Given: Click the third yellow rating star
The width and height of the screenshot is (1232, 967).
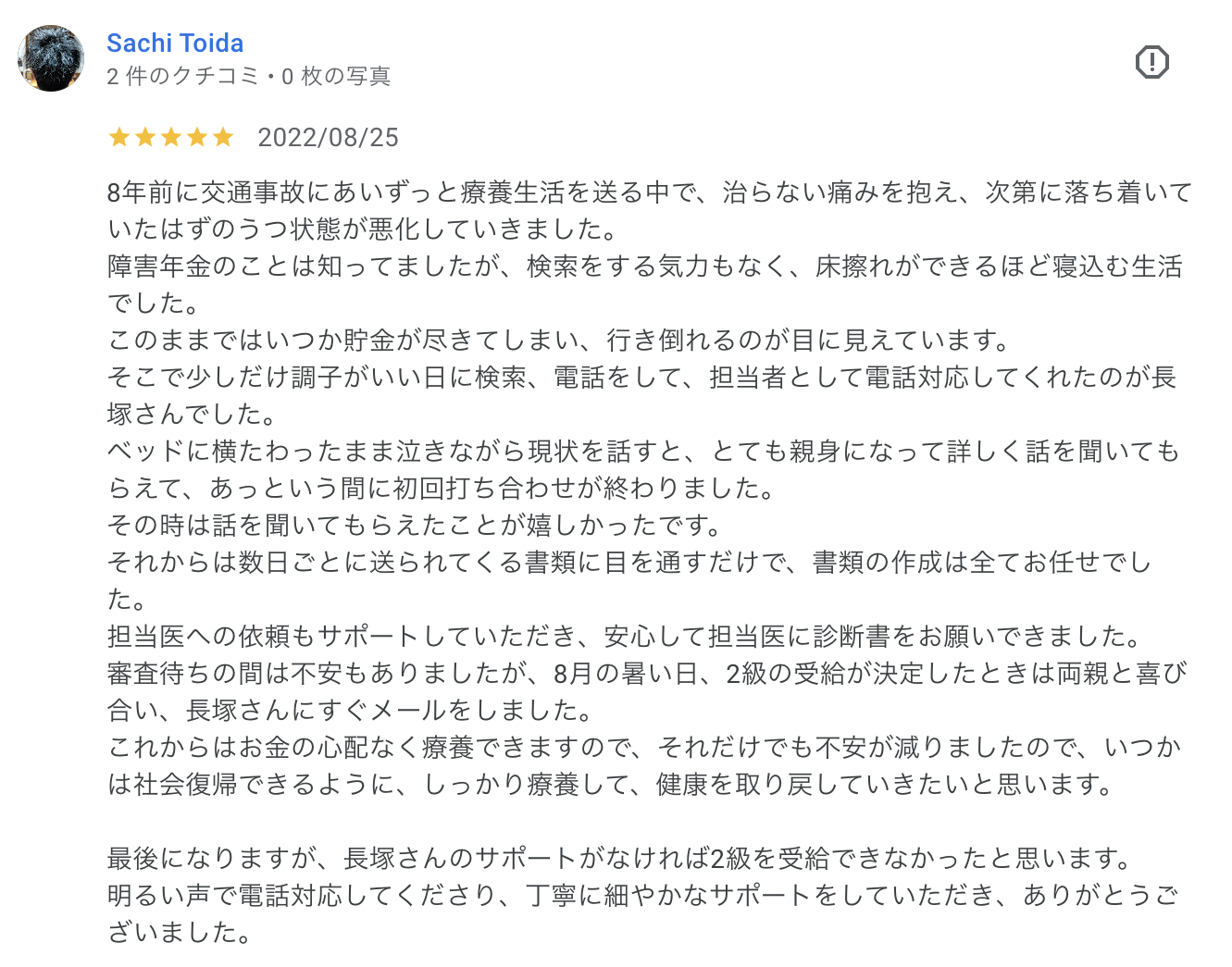Looking at the screenshot, I should pyautogui.click(x=171, y=138).
